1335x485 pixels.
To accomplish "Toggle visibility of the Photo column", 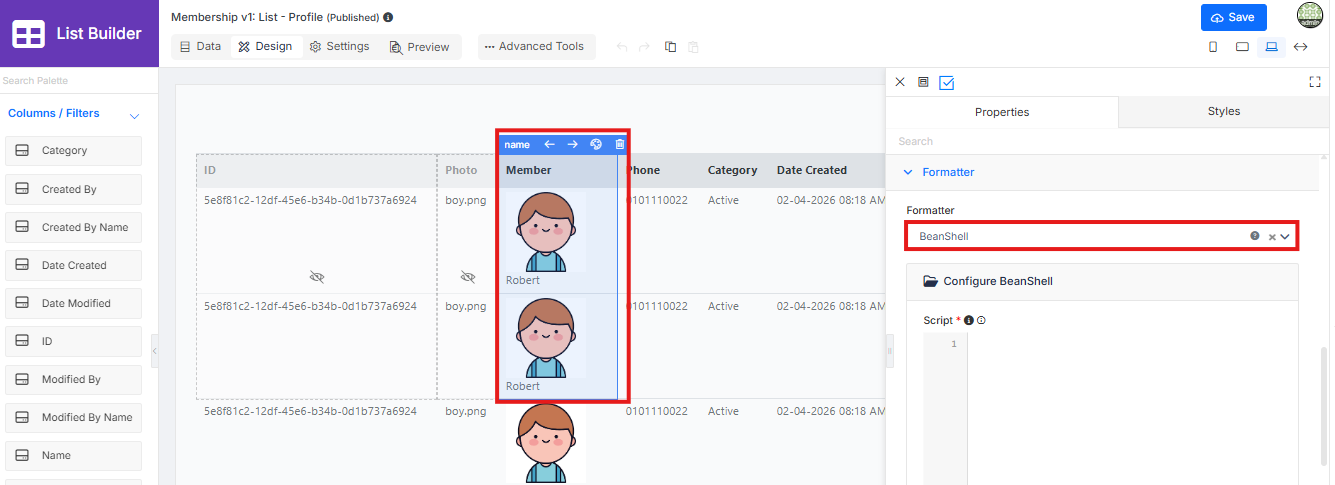I will 467,276.
